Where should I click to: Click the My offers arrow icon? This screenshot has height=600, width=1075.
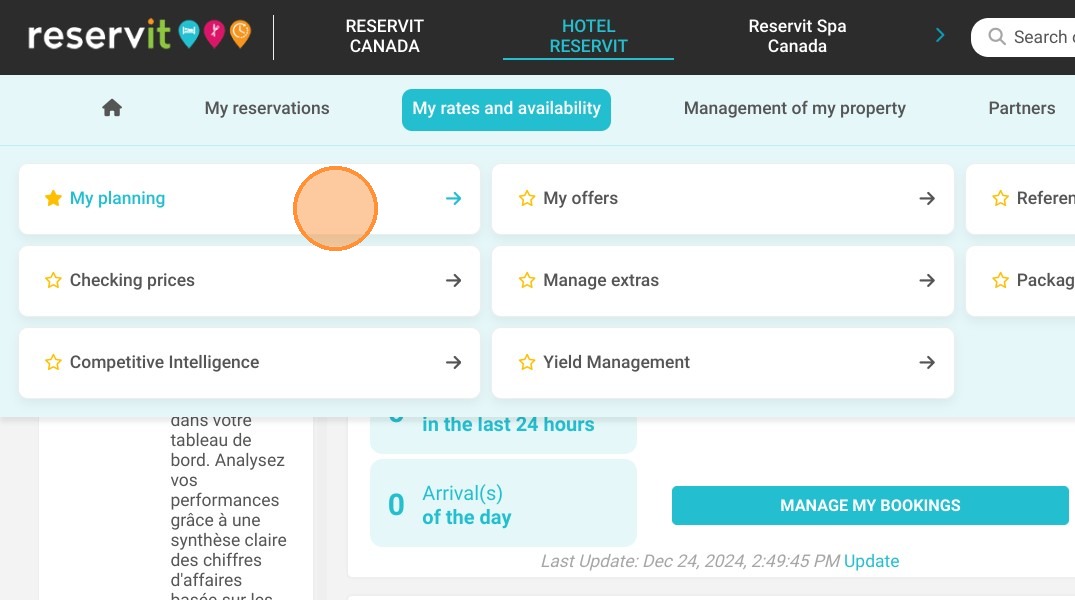pyautogui.click(x=927, y=198)
